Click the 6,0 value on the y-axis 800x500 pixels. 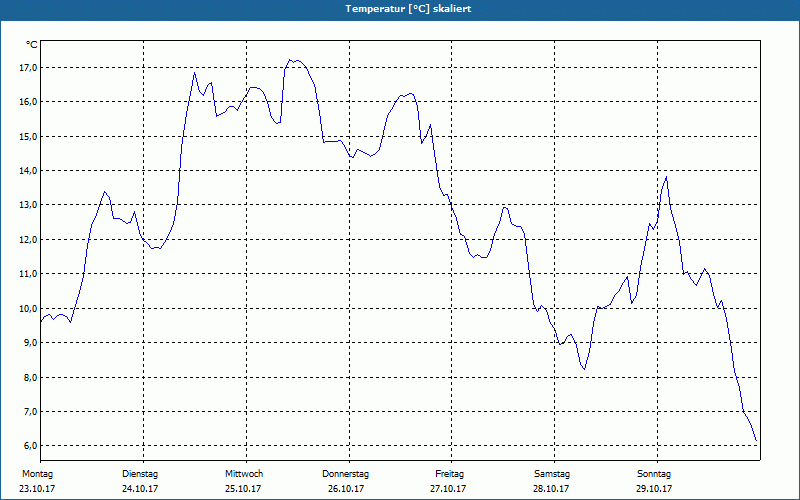click(x=30, y=445)
